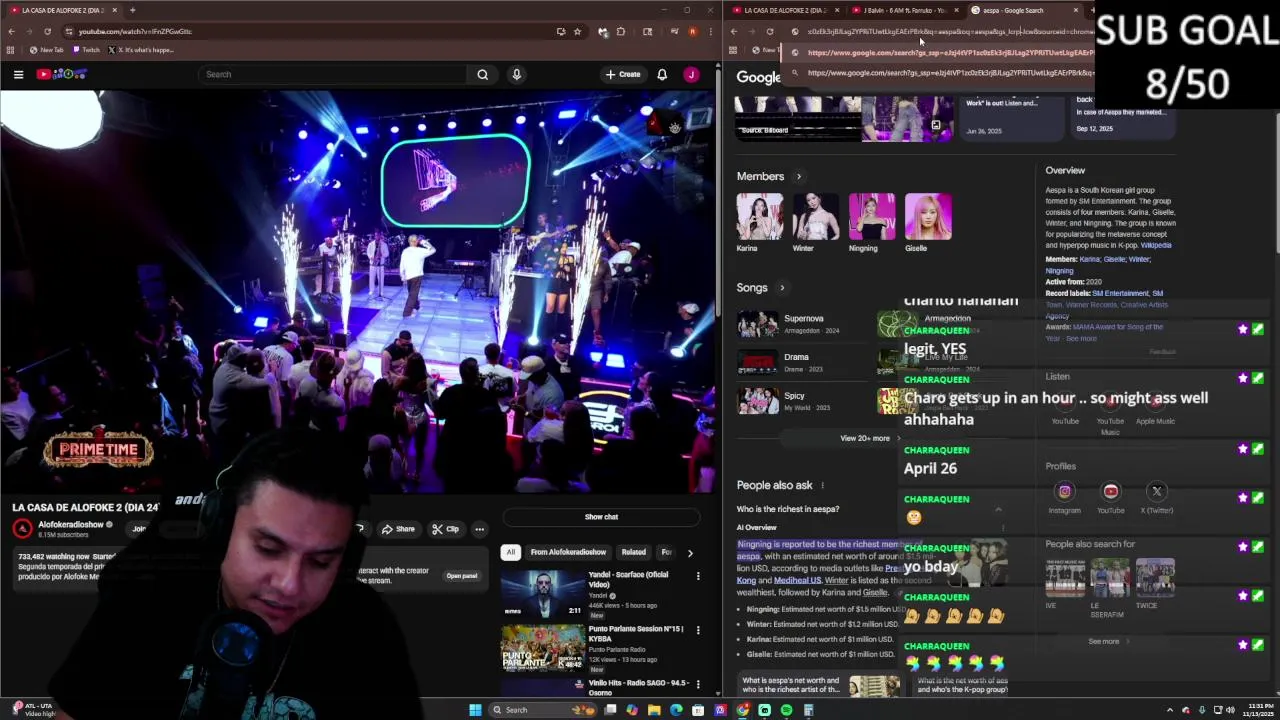The image size is (1280, 720).
Task: Open Spotify from the taskbar
Action: pyautogui.click(x=786, y=710)
